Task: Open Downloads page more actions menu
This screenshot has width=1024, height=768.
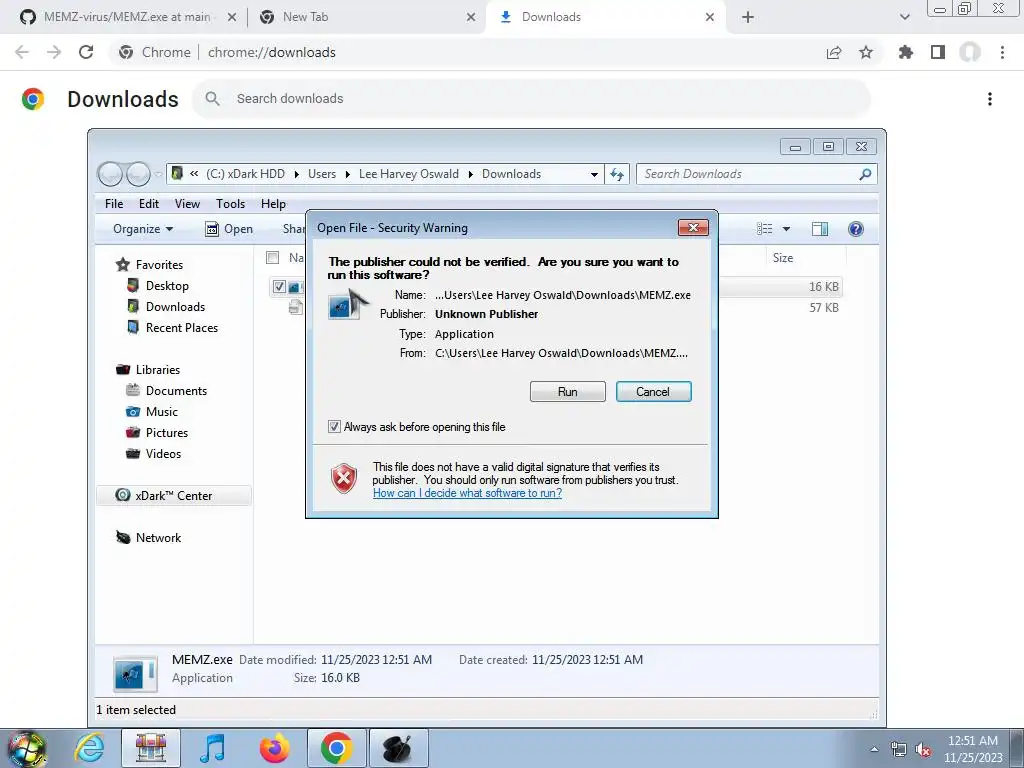Action: click(x=990, y=99)
